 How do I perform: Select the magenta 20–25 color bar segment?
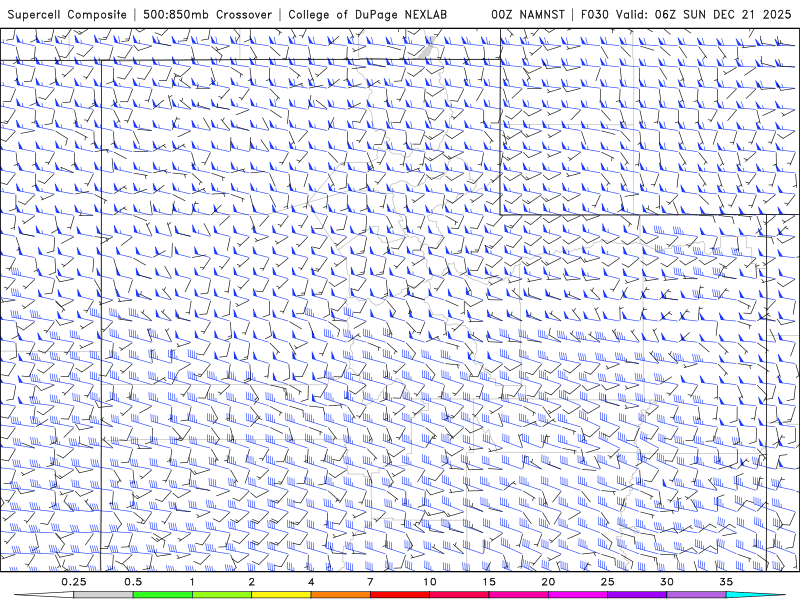578,595
